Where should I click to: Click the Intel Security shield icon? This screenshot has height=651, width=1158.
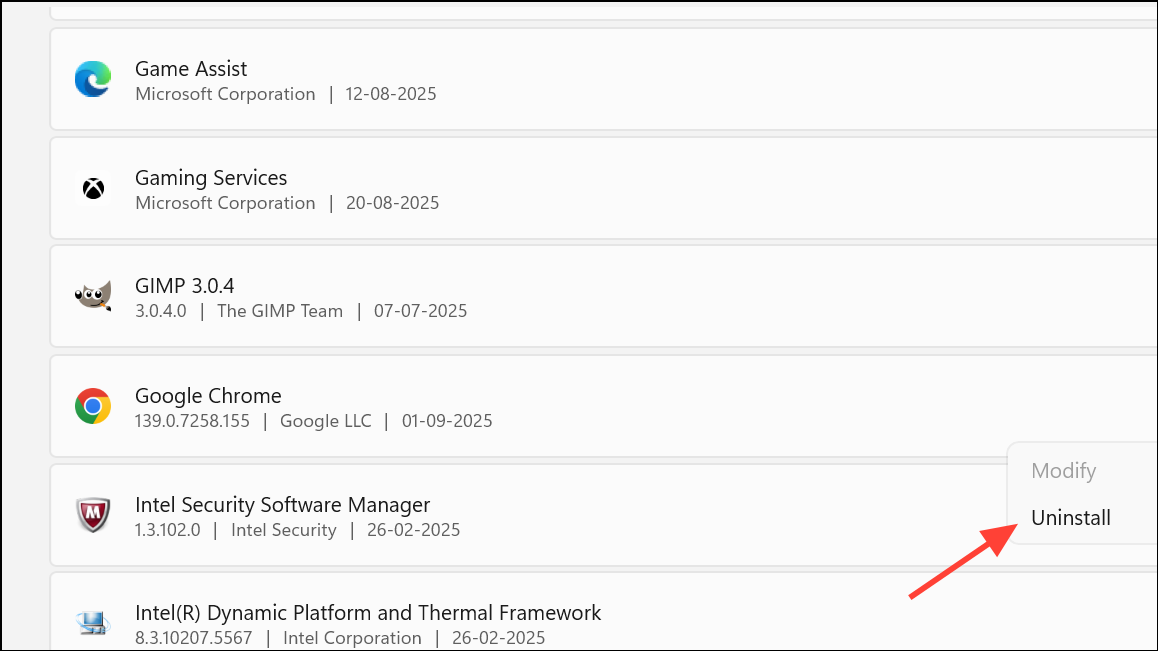tap(93, 515)
